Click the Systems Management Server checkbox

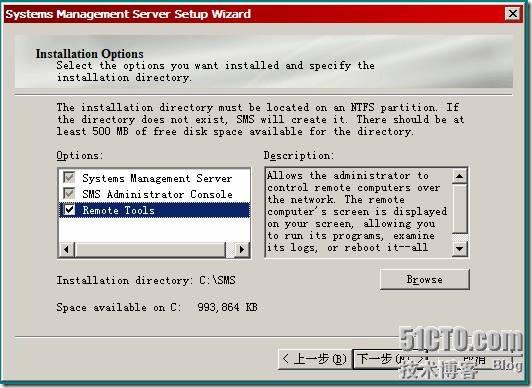click(x=69, y=177)
